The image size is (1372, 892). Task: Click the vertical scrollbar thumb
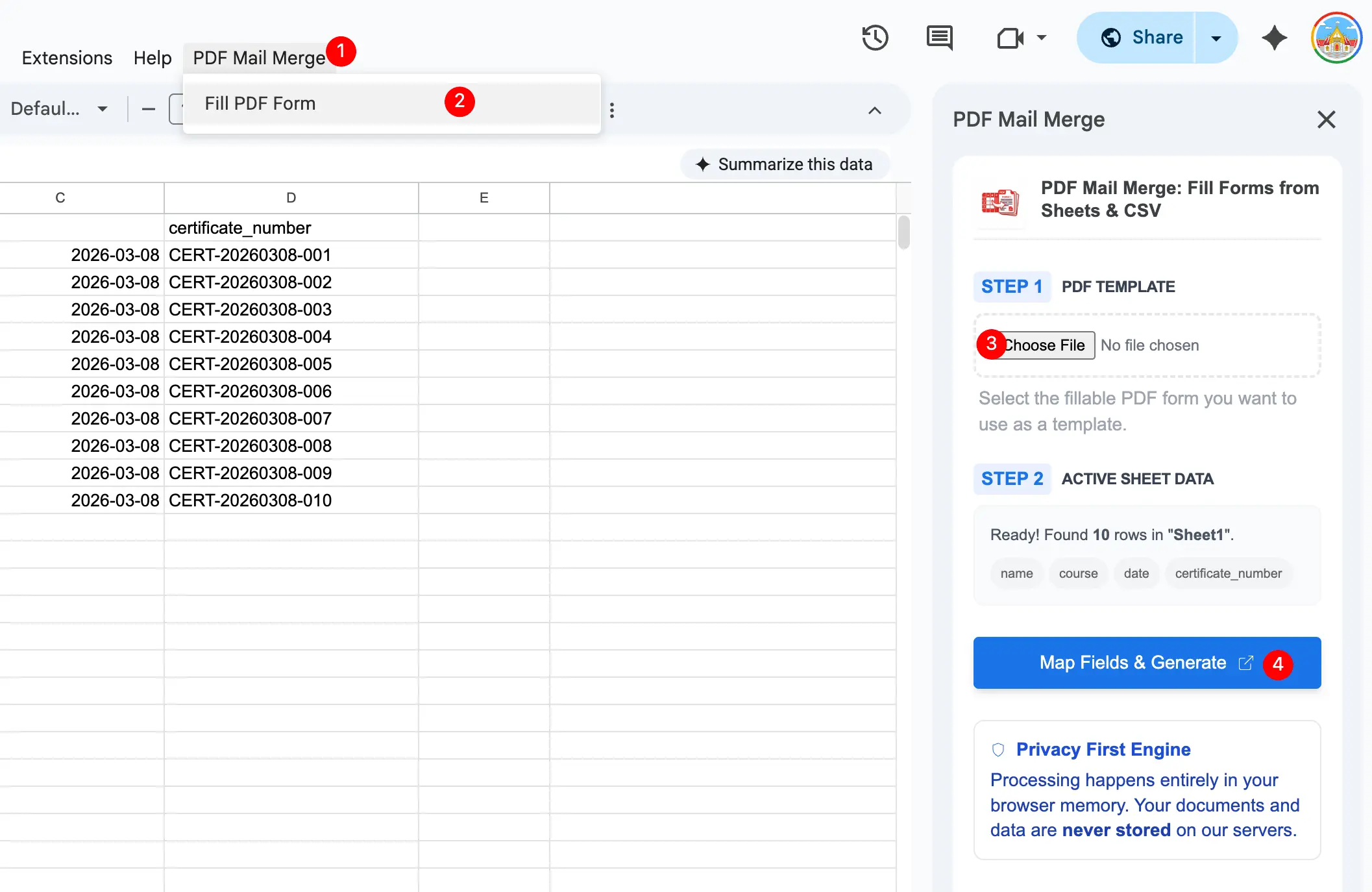click(903, 232)
